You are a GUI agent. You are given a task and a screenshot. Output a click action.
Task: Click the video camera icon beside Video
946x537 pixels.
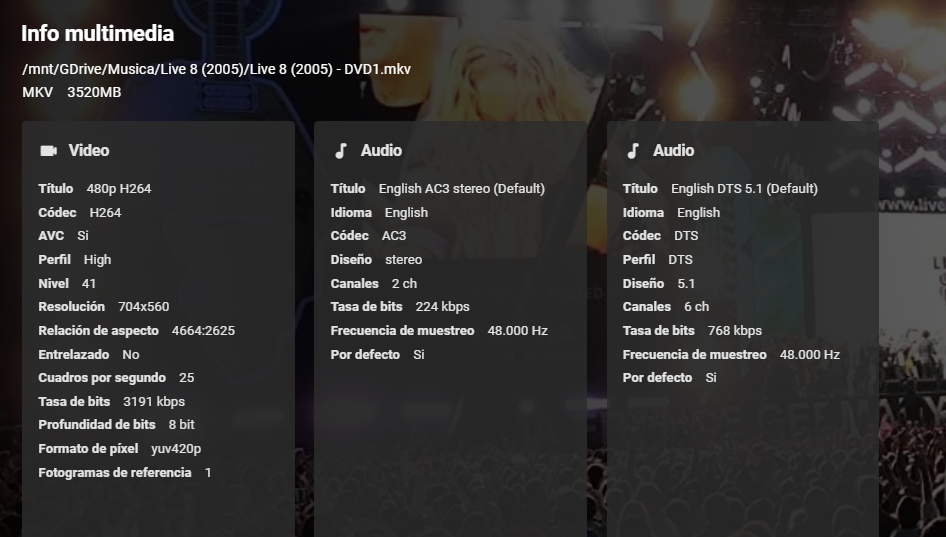[48, 151]
